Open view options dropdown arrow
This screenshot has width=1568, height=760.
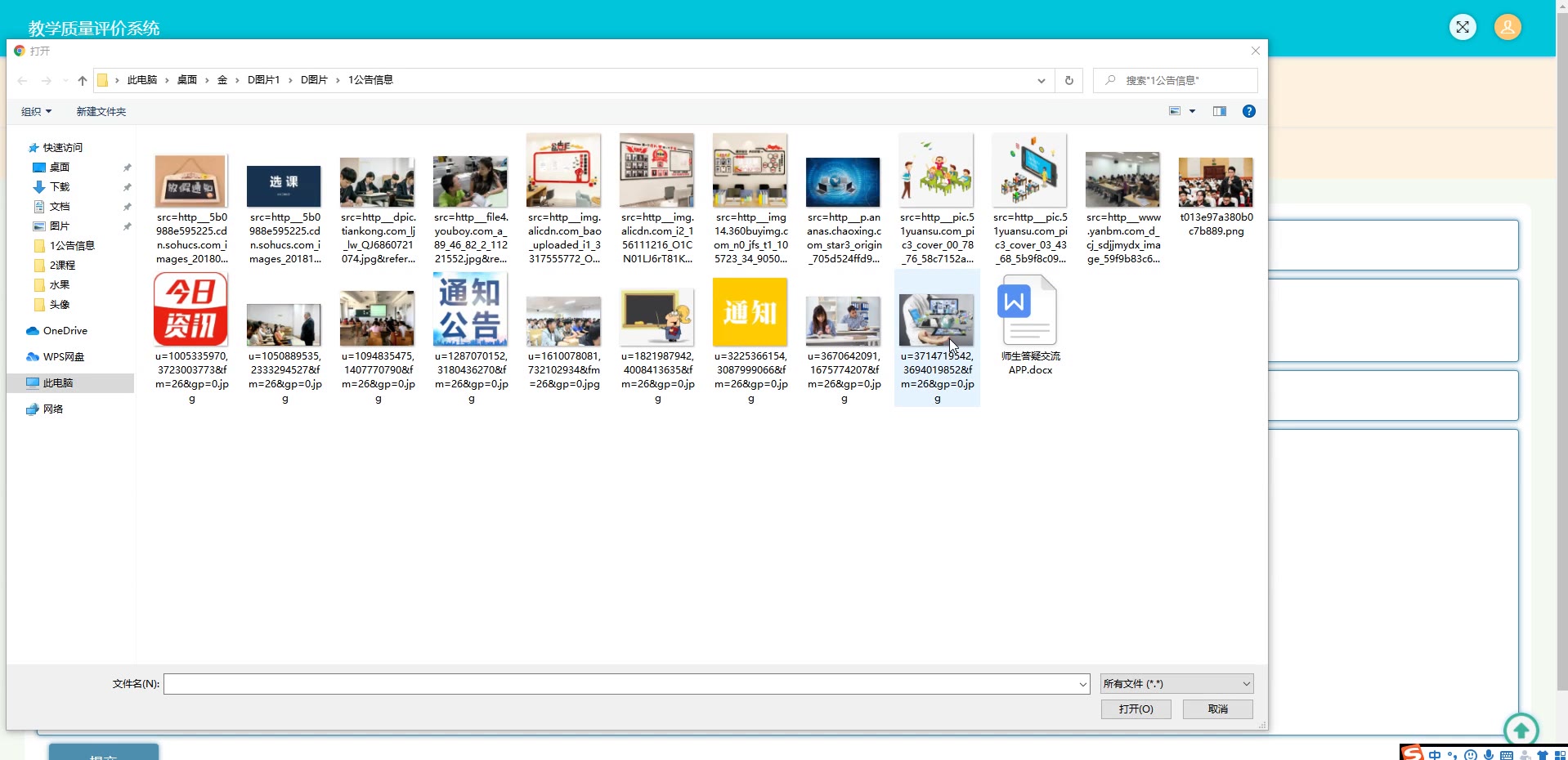point(1192,111)
